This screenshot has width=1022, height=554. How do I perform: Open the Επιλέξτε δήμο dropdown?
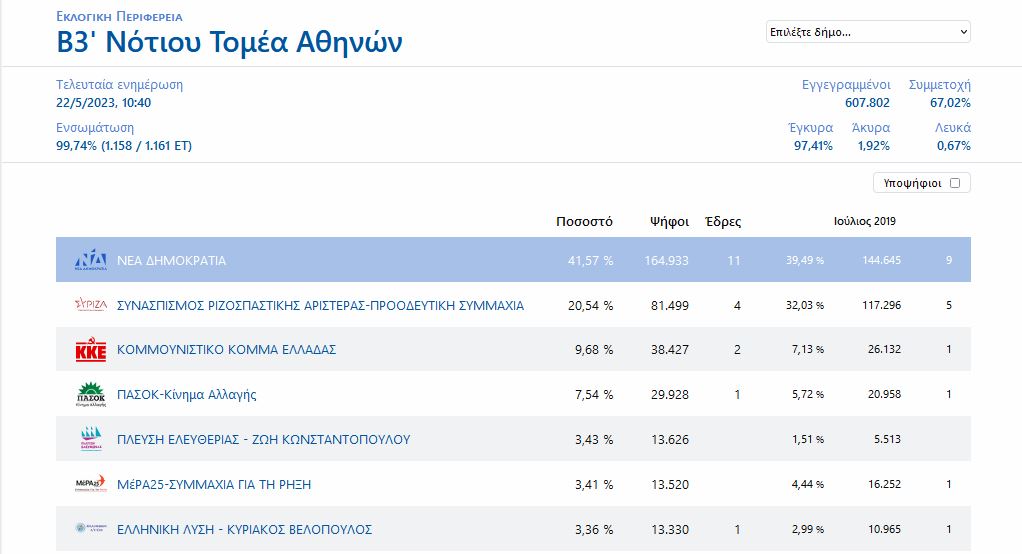click(x=867, y=32)
